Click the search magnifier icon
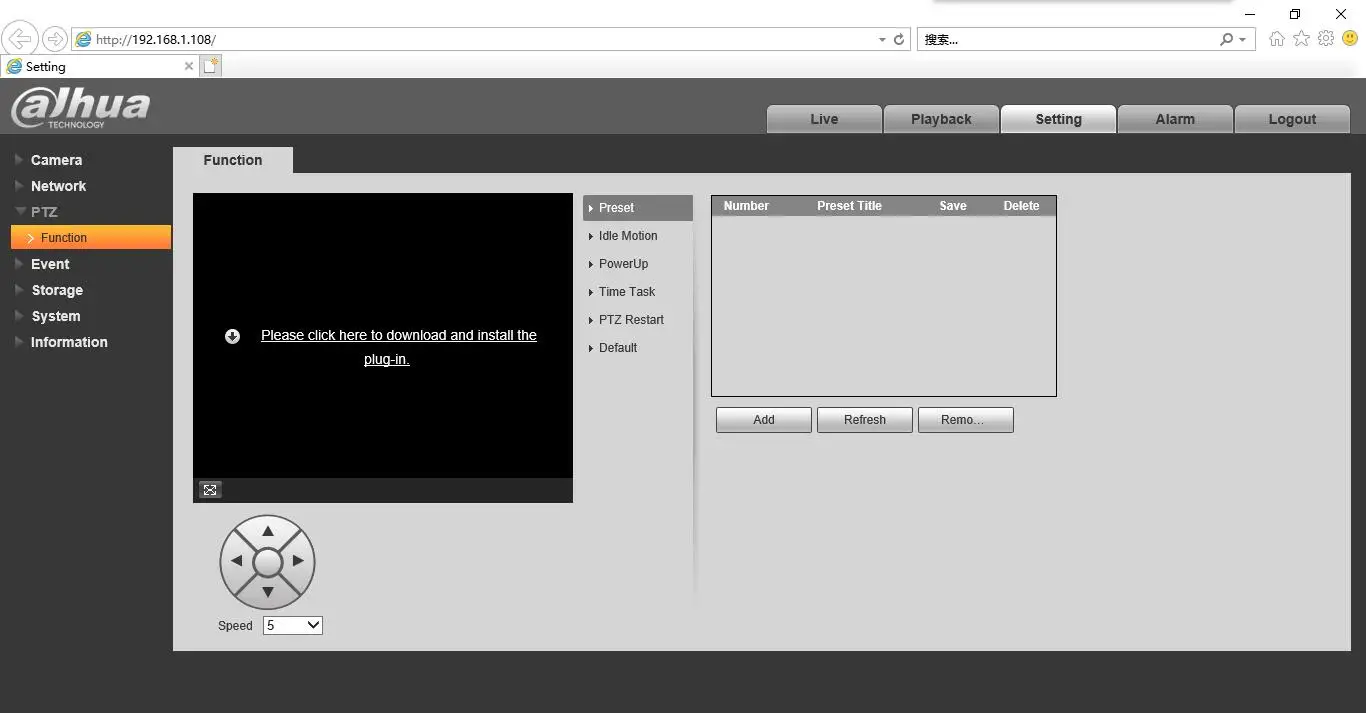Screen dimensions: 1366x713 (x=1226, y=39)
